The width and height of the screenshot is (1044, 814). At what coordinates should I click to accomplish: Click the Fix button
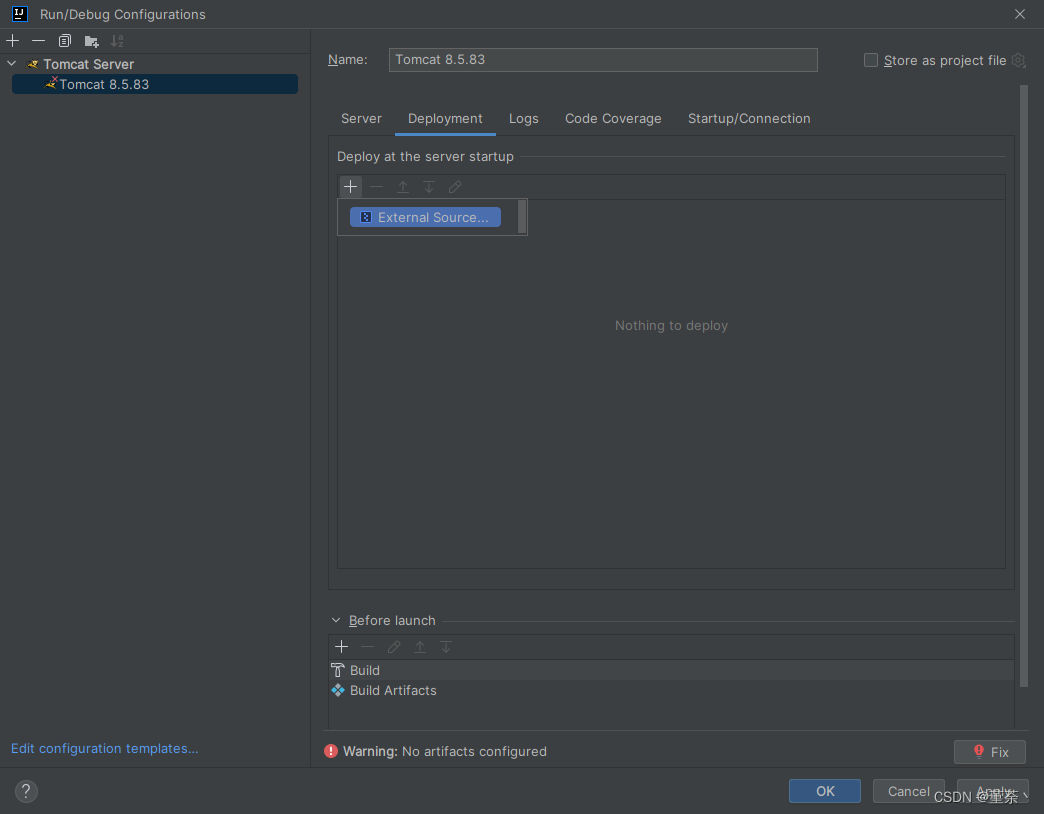pos(989,752)
